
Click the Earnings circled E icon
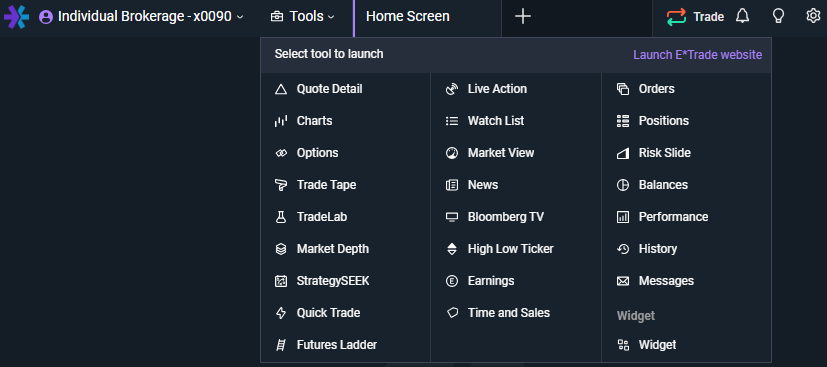[452, 282]
